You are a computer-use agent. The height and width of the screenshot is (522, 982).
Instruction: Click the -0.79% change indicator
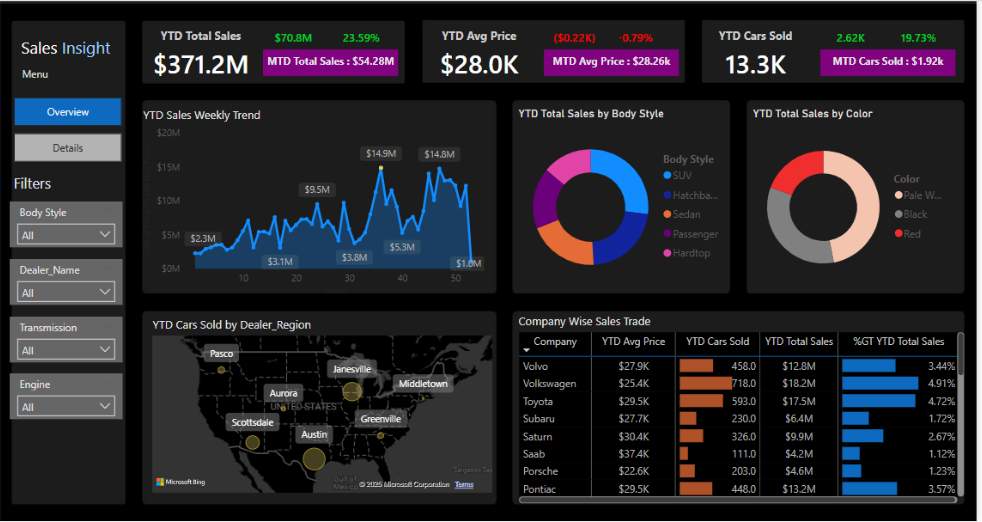635,38
